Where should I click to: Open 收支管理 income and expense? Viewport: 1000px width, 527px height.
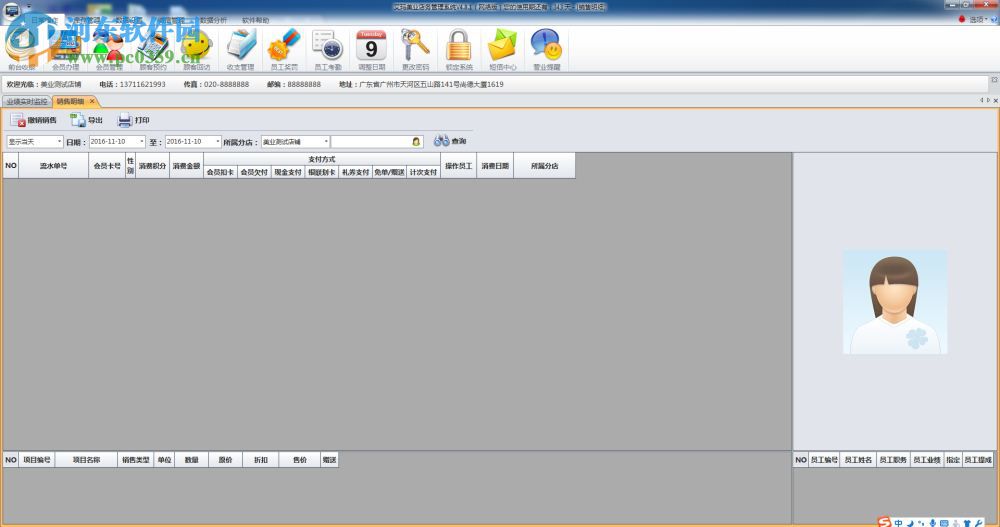coord(240,50)
